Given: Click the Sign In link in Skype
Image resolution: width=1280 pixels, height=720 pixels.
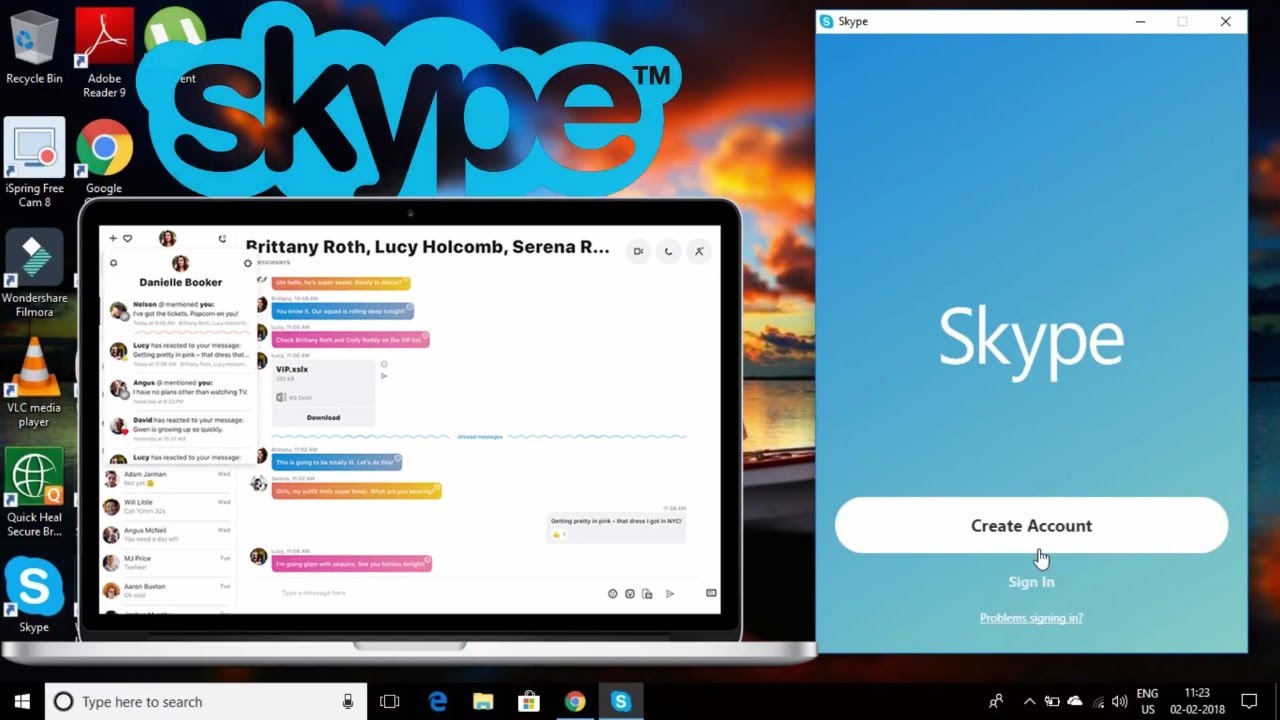Looking at the screenshot, I should point(1031,582).
